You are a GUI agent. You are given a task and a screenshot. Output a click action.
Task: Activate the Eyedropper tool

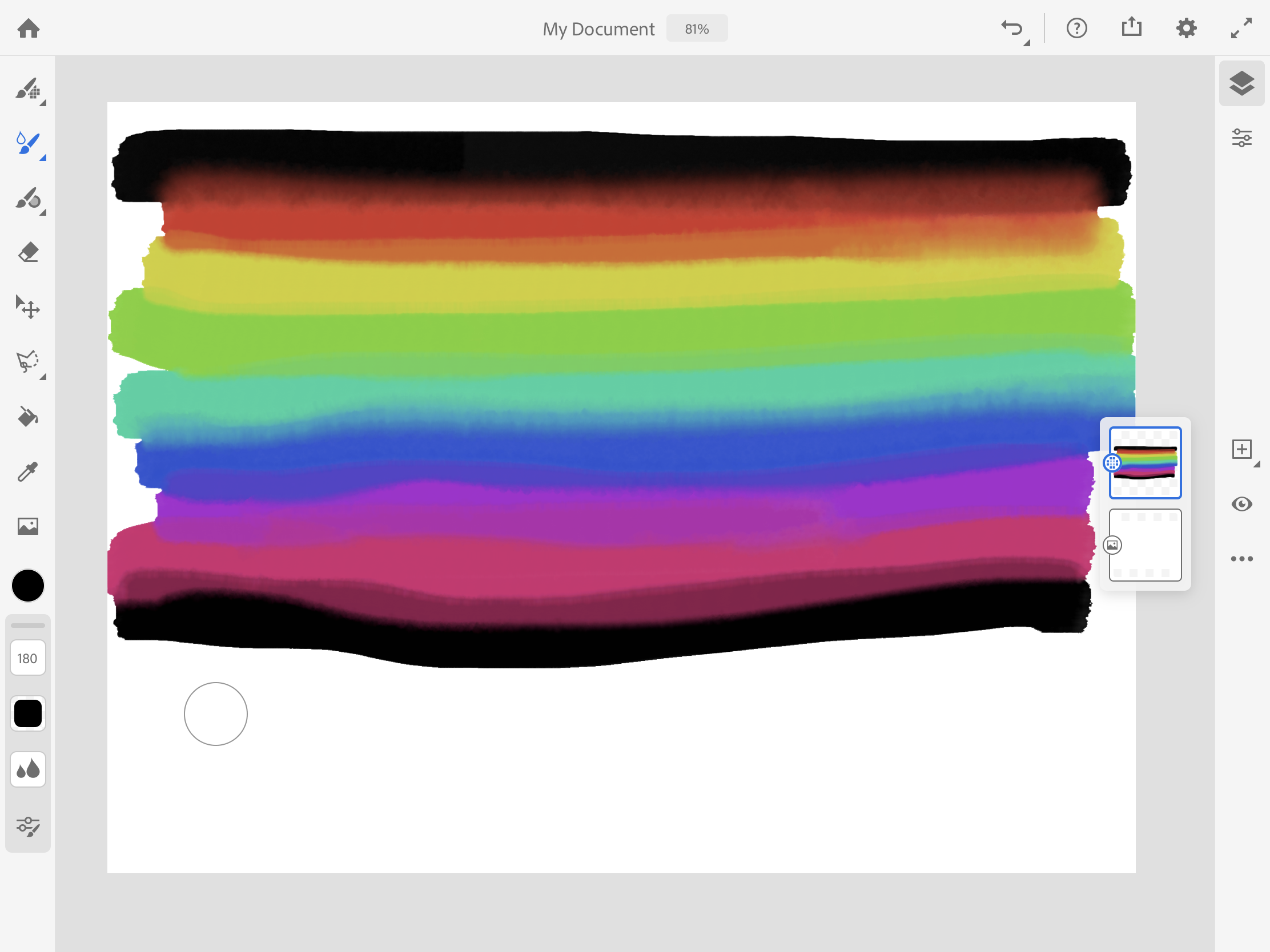(28, 470)
